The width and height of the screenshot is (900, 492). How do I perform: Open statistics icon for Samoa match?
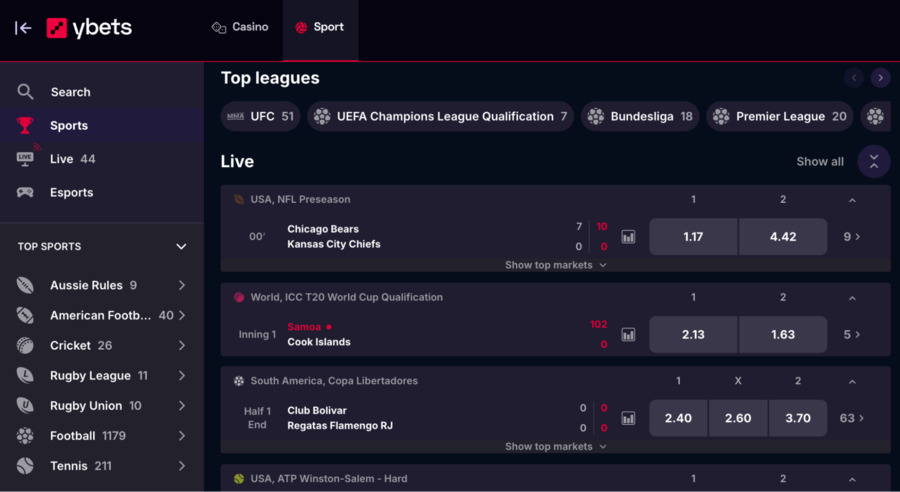(x=628, y=335)
